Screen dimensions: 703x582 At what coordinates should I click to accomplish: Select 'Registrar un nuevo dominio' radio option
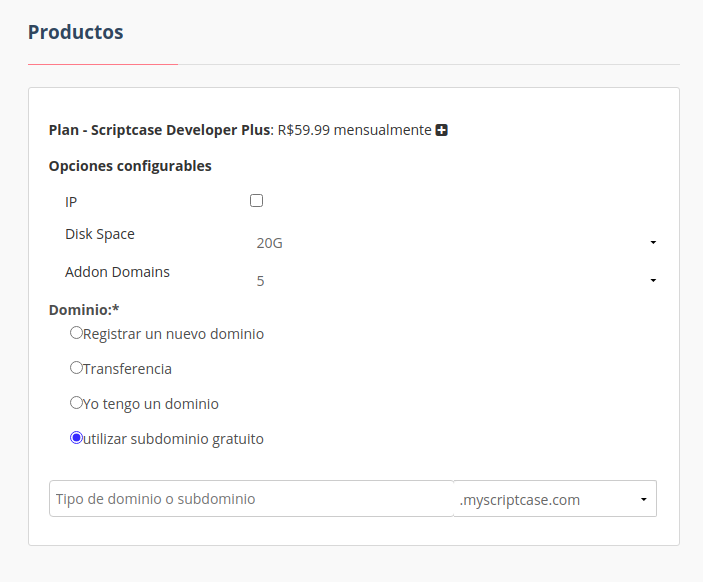(x=76, y=333)
